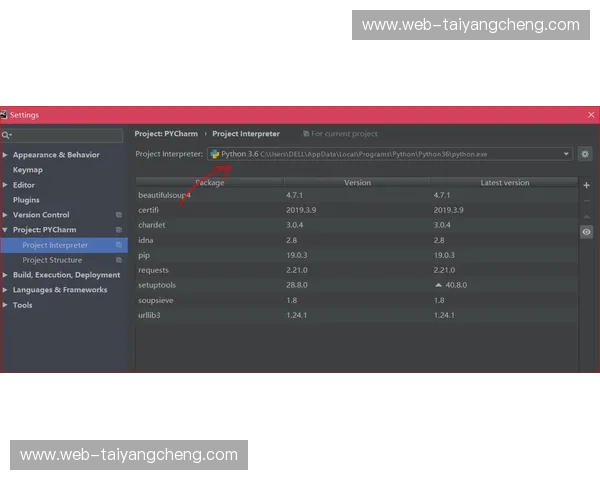Screen dimensions: 600x480
Task: Click the interpreter settings gear icon
Action: click(585, 154)
